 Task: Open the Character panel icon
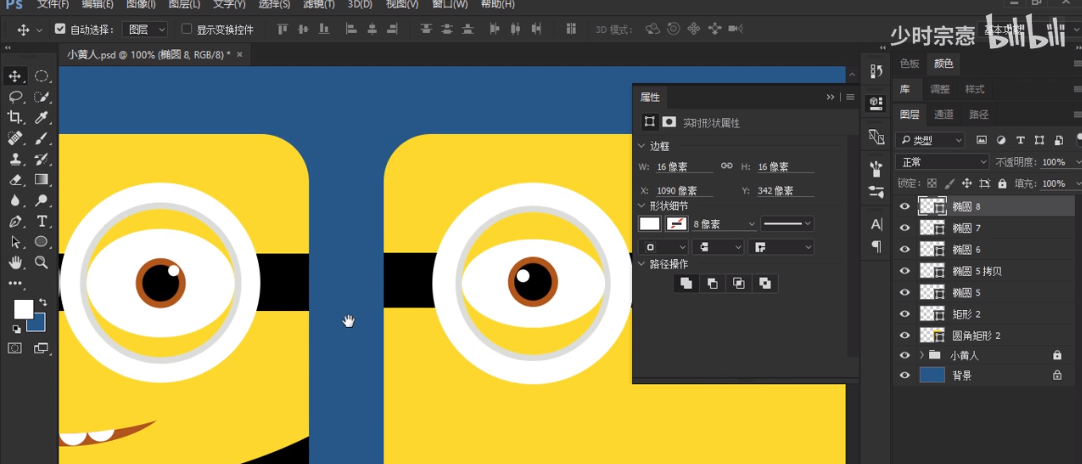(x=876, y=224)
